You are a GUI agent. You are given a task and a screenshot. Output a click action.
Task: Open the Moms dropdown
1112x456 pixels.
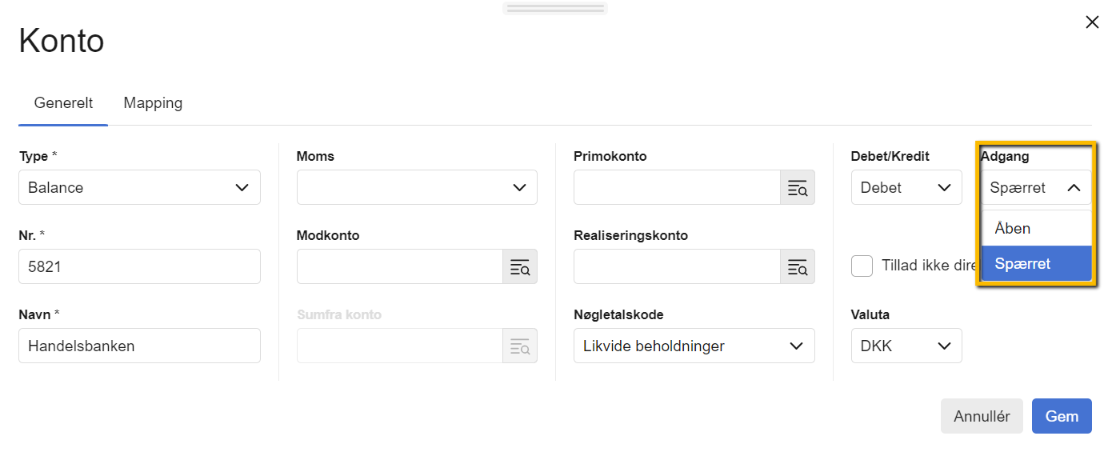[x=417, y=188]
